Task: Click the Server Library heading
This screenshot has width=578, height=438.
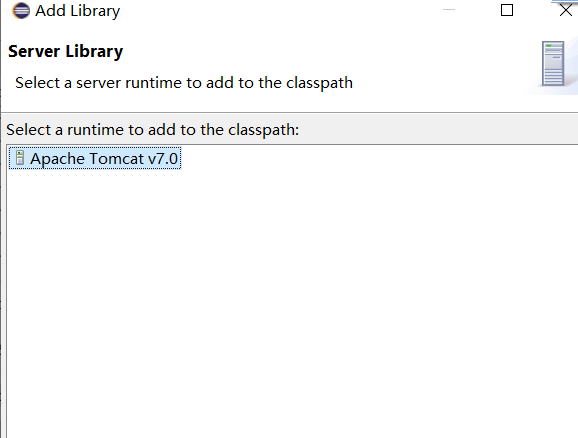Action: pos(66,51)
